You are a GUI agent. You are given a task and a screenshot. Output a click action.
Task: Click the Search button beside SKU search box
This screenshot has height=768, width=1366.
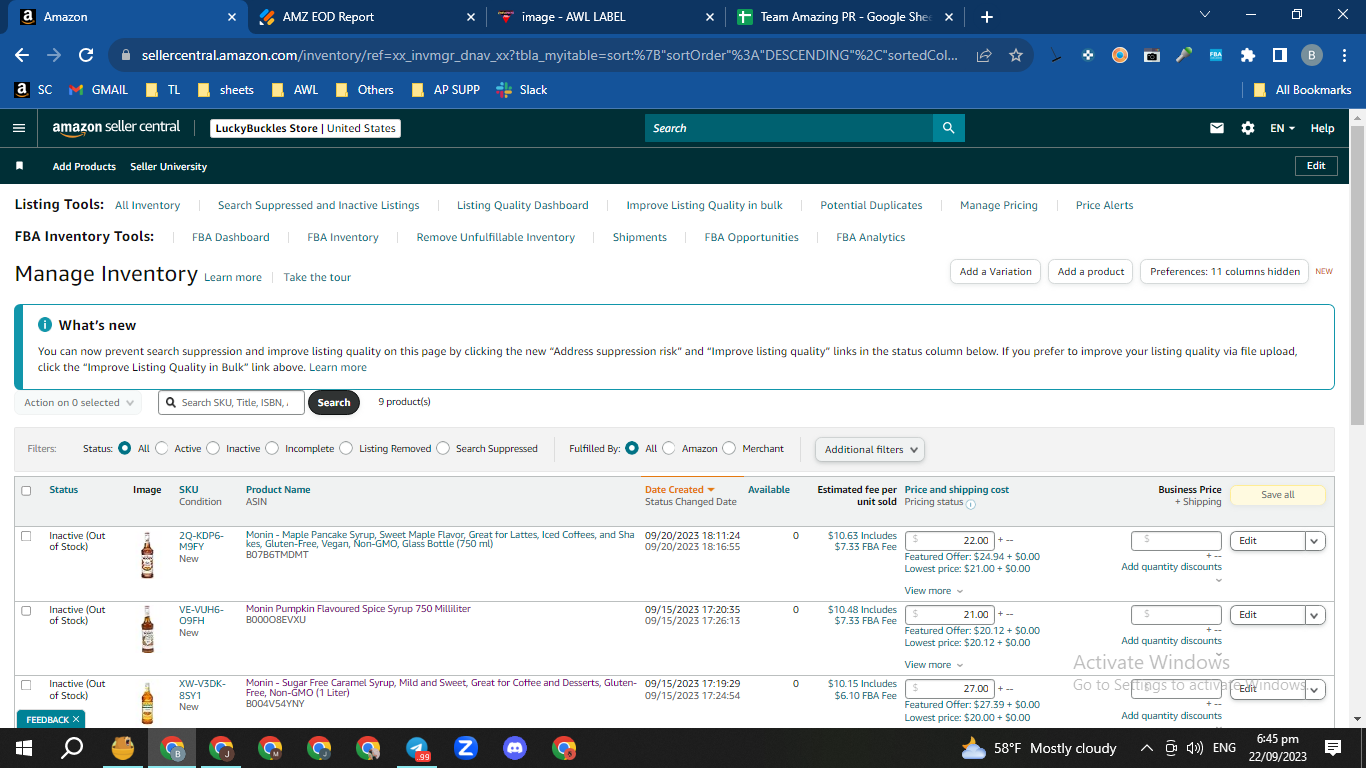pyautogui.click(x=334, y=403)
